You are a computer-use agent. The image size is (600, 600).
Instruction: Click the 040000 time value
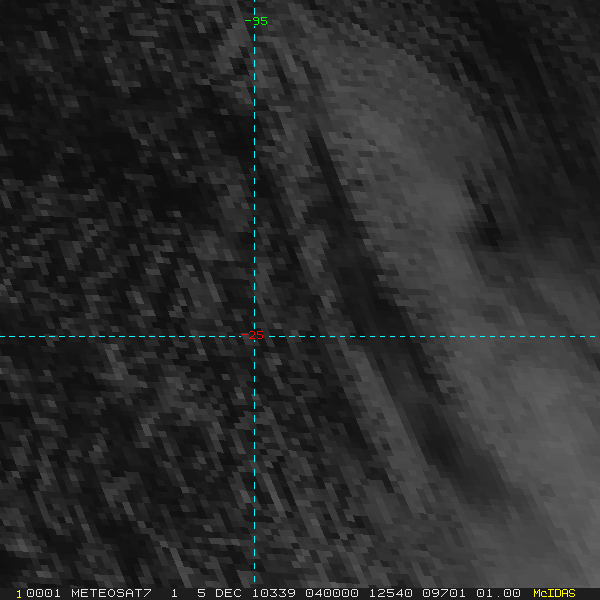point(332,593)
